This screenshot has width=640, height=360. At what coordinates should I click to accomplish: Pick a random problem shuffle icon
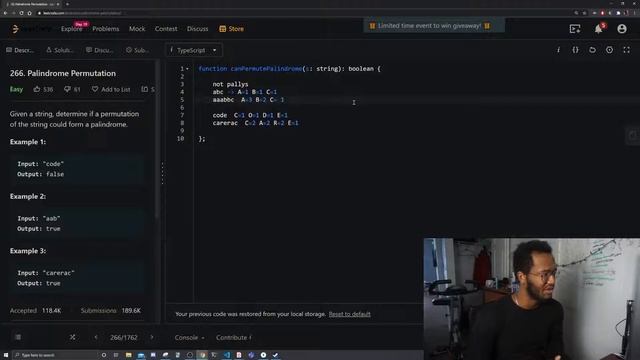point(72,337)
